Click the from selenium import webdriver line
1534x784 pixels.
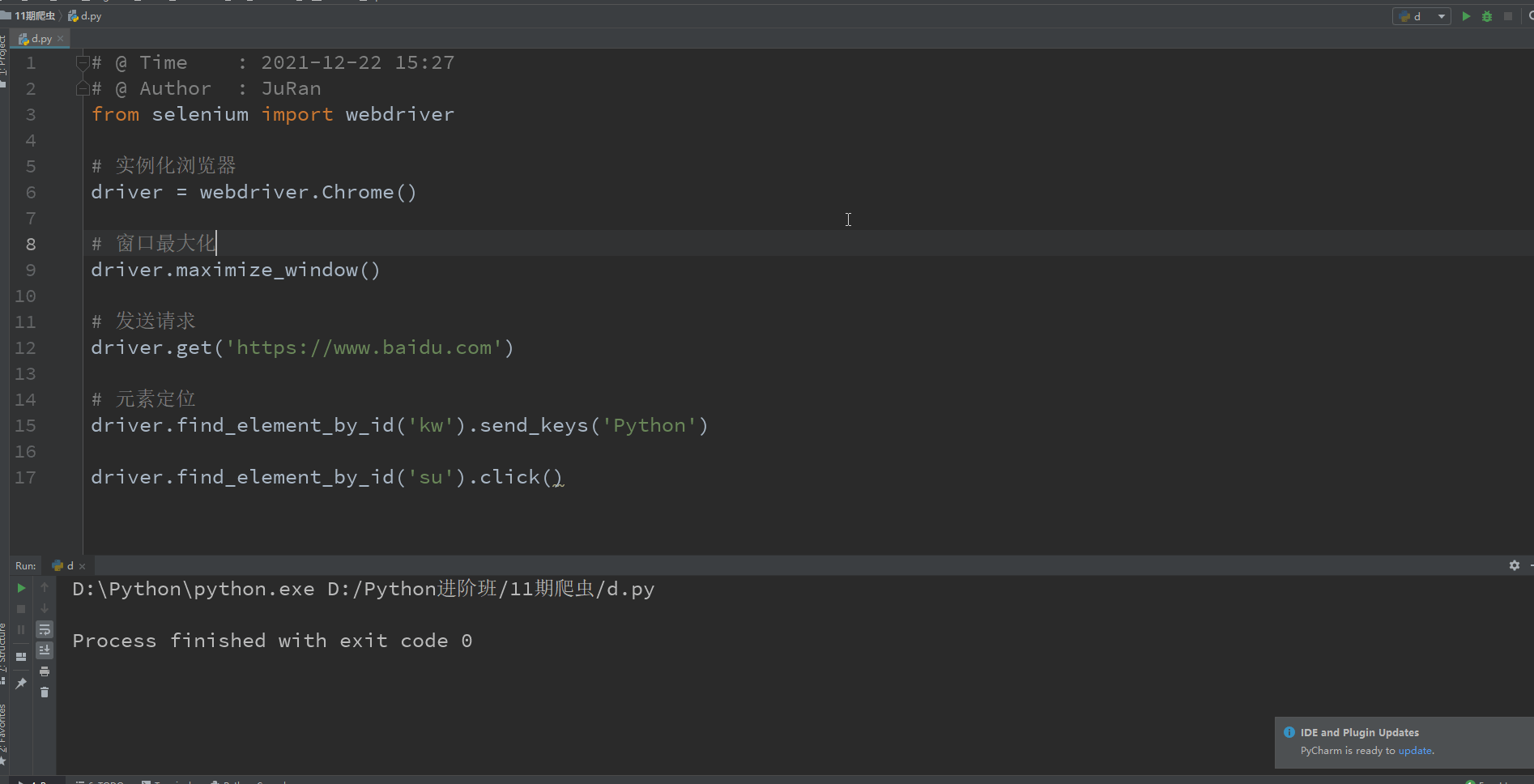click(x=272, y=114)
